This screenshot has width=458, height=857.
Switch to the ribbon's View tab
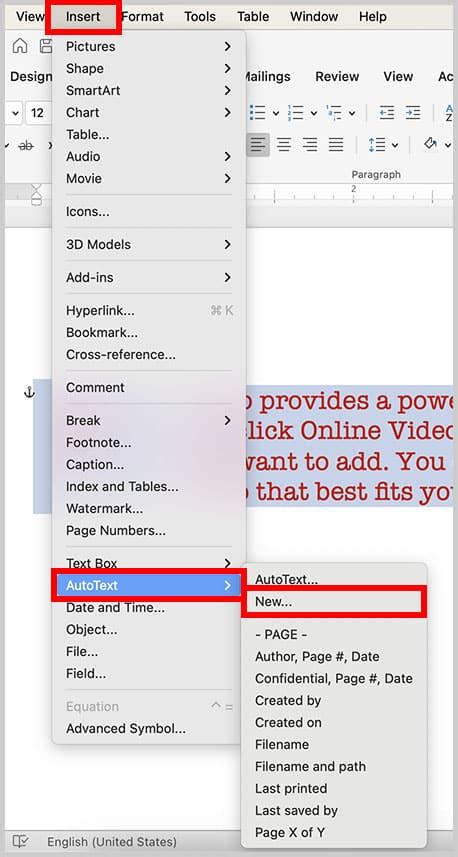point(398,77)
